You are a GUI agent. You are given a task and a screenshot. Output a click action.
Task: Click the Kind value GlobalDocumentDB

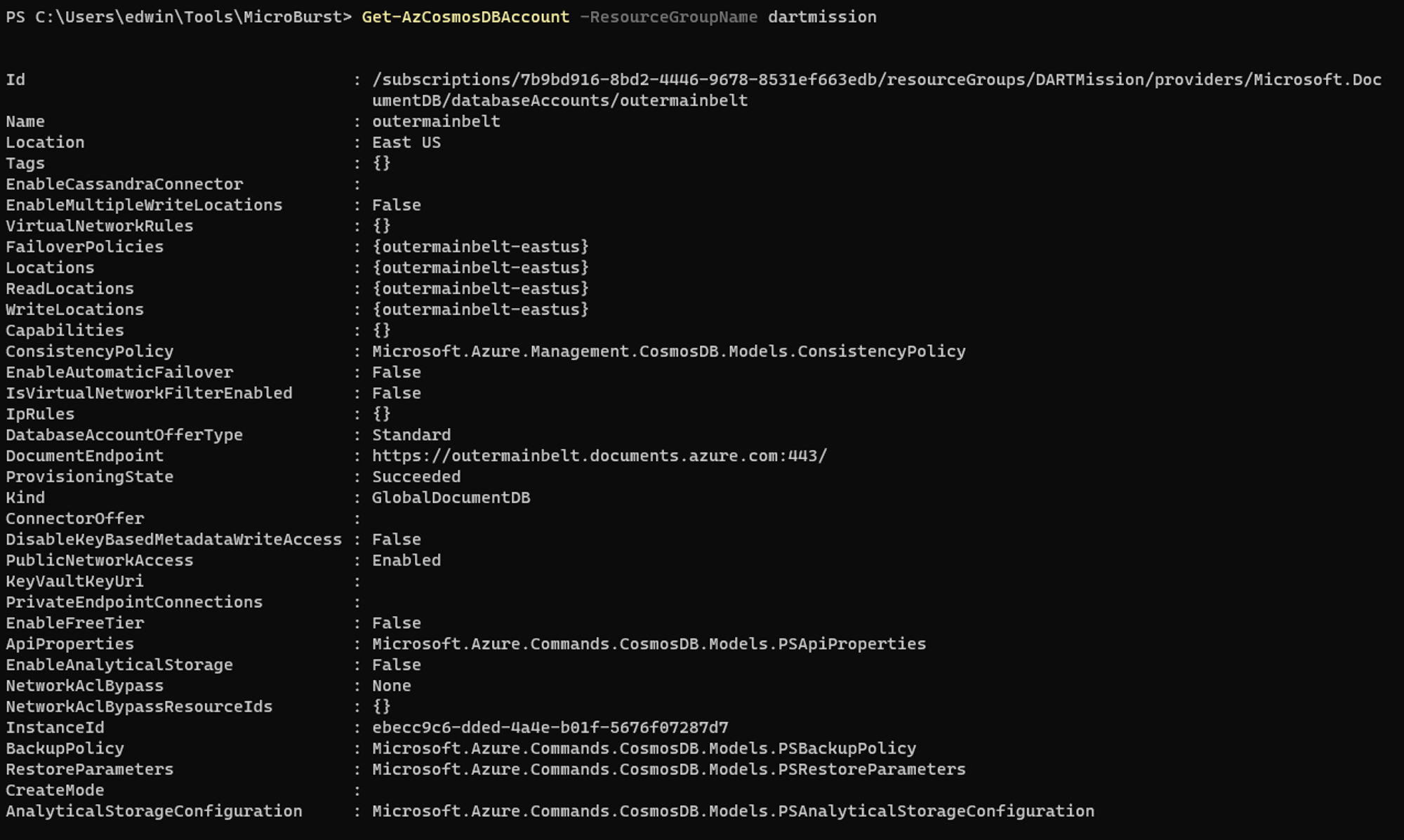click(x=451, y=498)
